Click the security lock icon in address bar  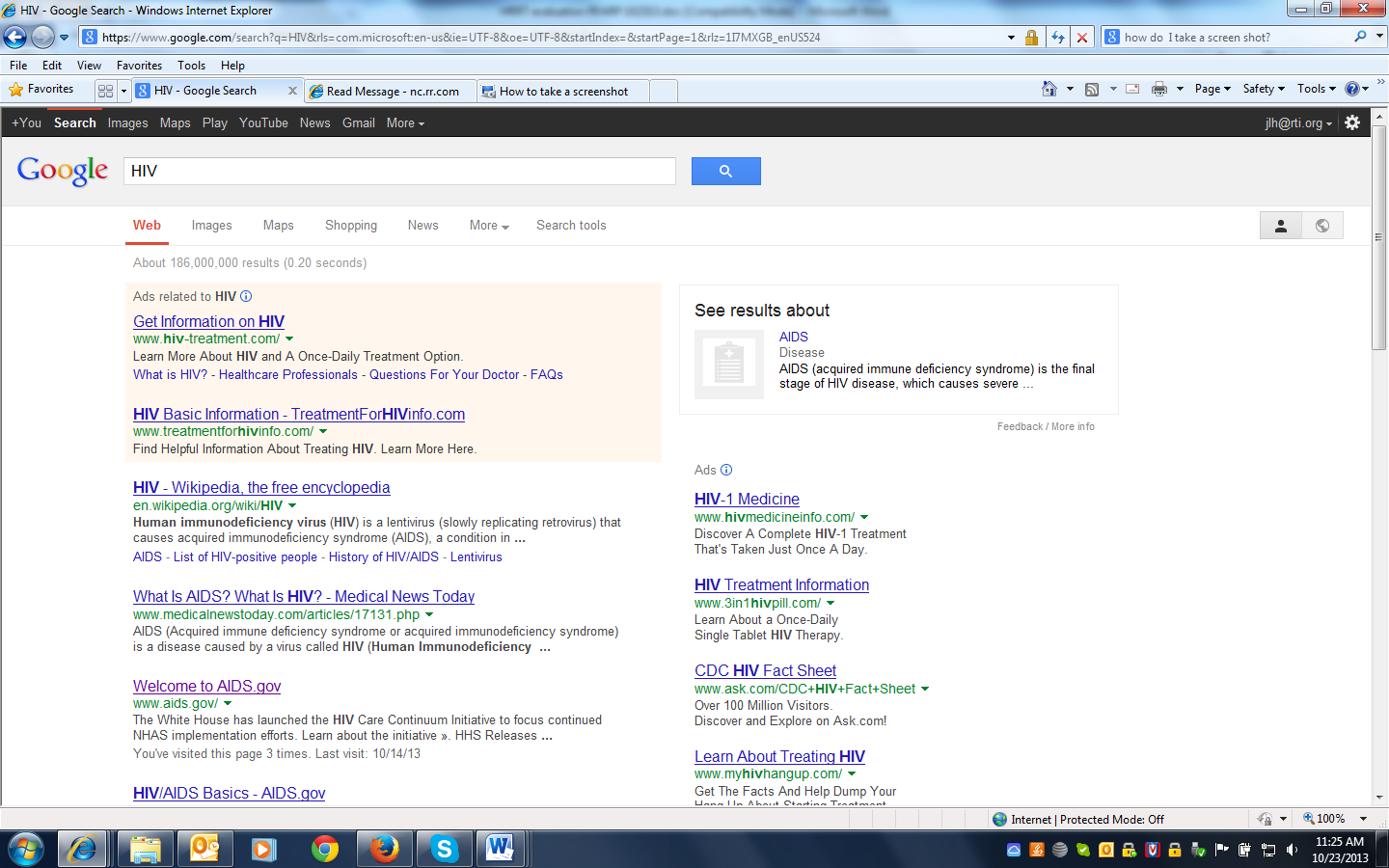pos(1031,38)
